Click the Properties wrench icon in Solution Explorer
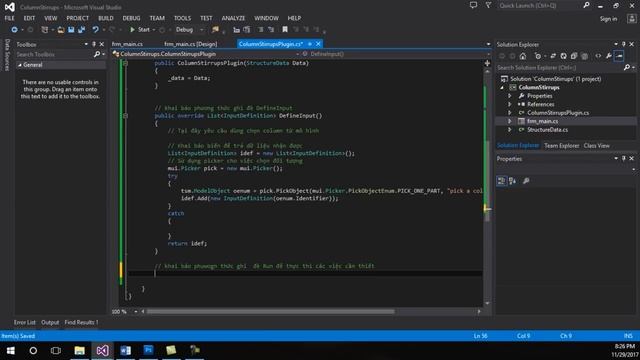The height and width of the screenshot is (360, 640). pos(609,56)
